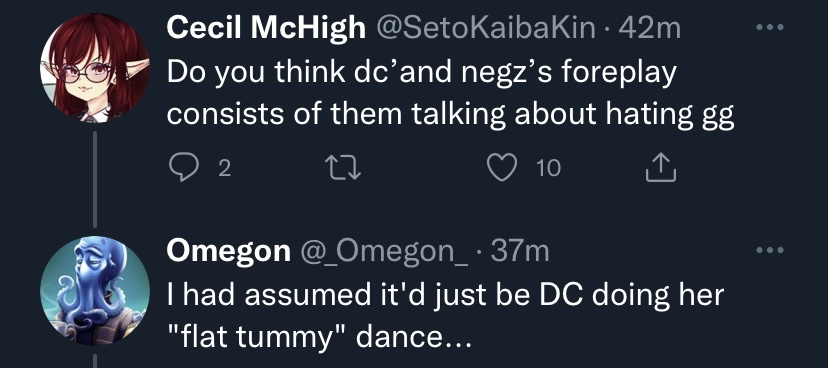Open Omegon's reply text about the dance
This screenshot has height=368, width=828.
(x=445, y=316)
